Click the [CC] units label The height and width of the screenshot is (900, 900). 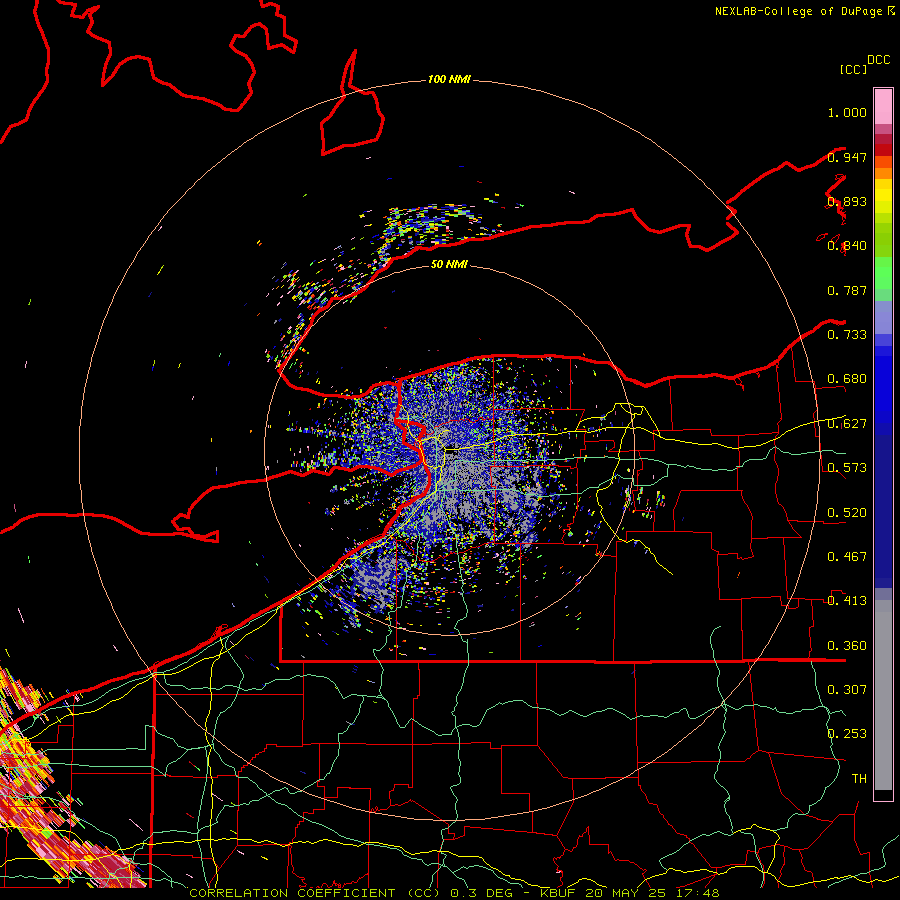tap(853, 69)
